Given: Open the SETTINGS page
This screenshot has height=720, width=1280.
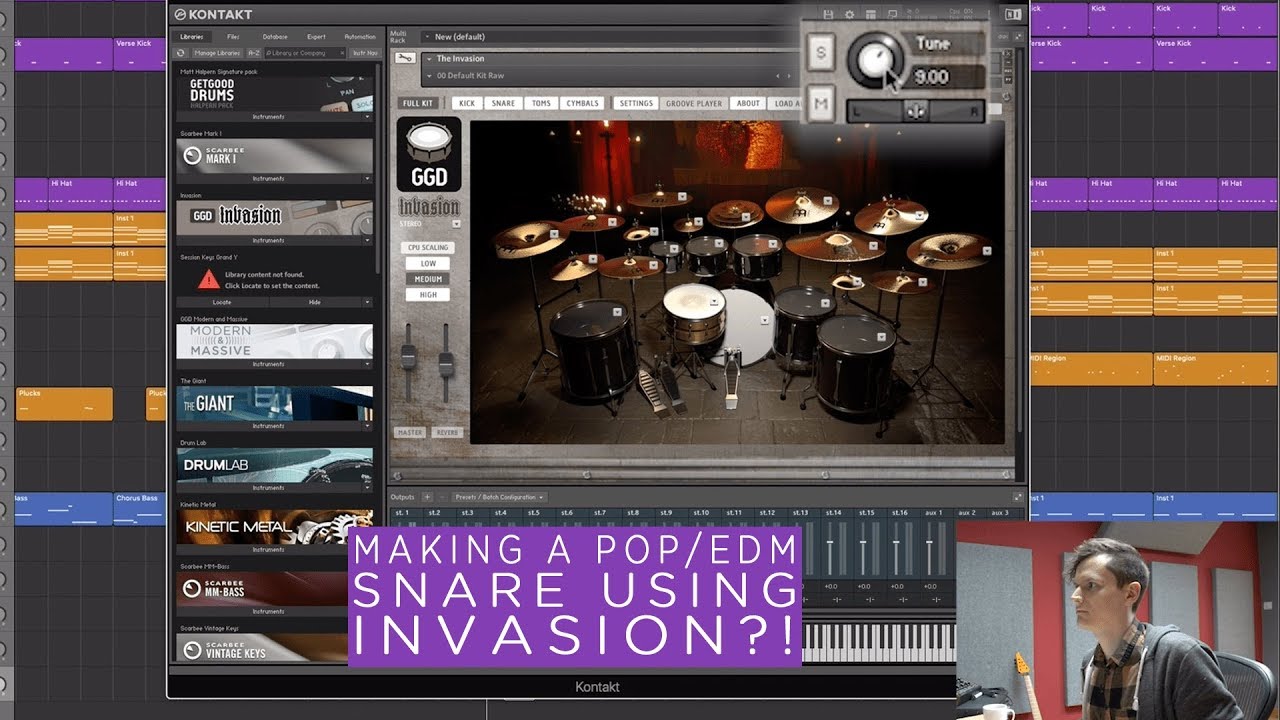Looking at the screenshot, I should tap(635, 103).
